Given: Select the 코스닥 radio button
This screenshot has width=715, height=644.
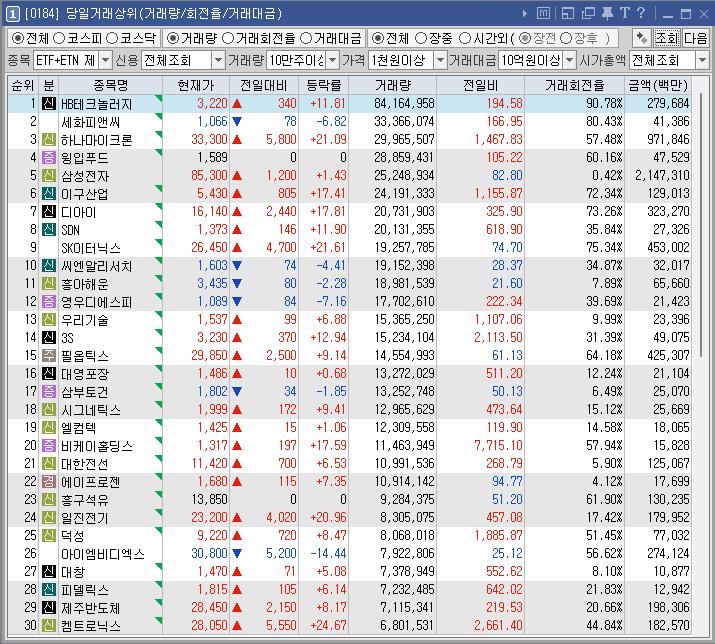Looking at the screenshot, I should coord(112,38).
